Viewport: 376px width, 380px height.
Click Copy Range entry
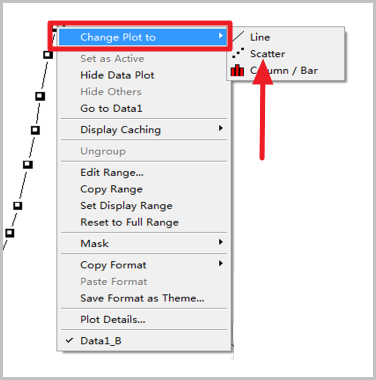(111, 189)
